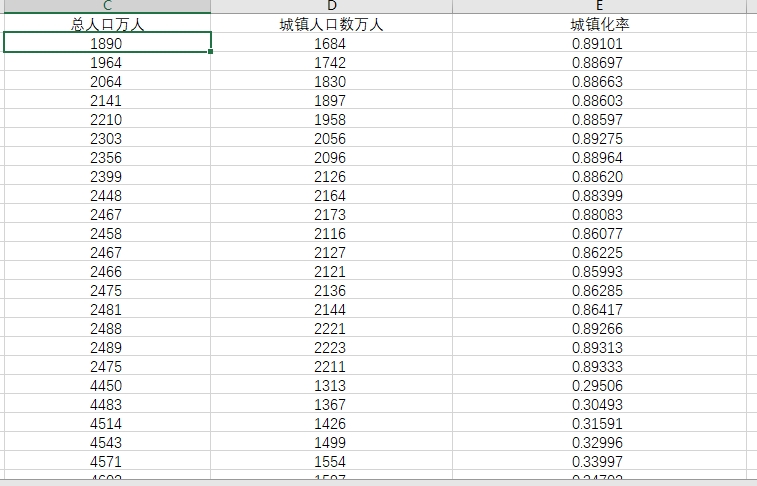
Task: Select cell with value 1964
Action: (x=107, y=62)
